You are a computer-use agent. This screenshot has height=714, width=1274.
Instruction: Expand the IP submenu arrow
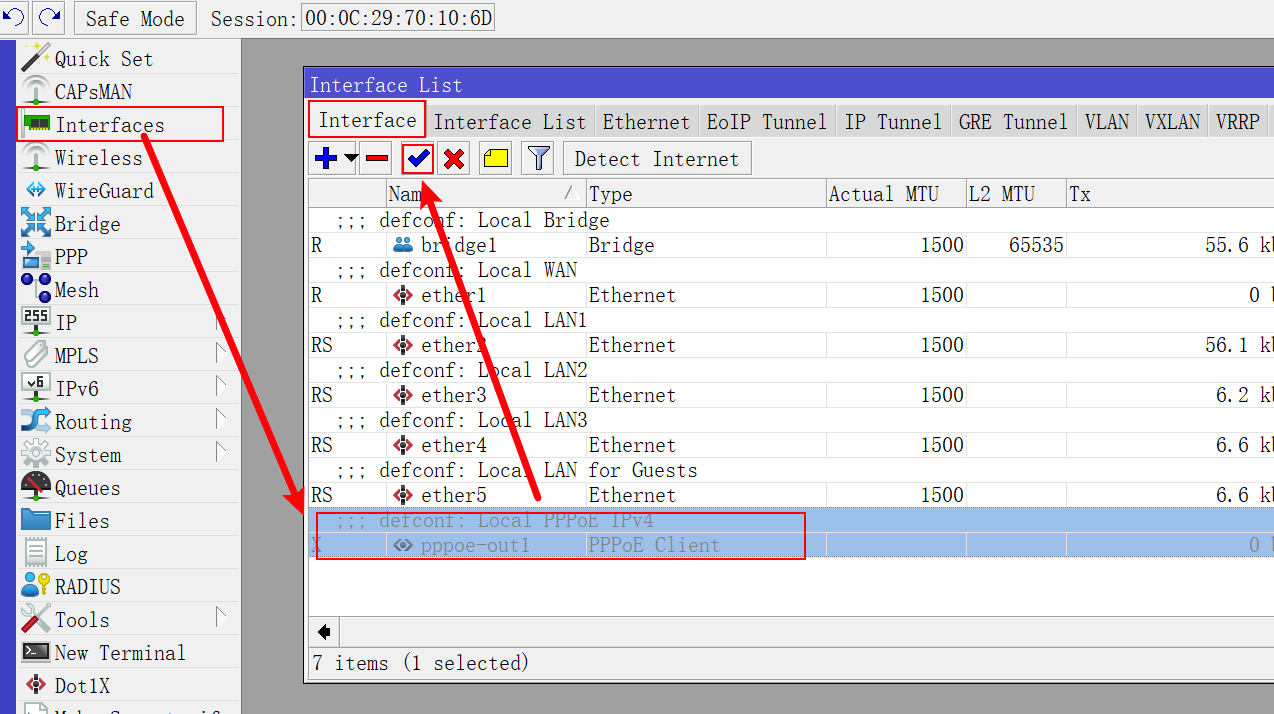tap(221, 322)
